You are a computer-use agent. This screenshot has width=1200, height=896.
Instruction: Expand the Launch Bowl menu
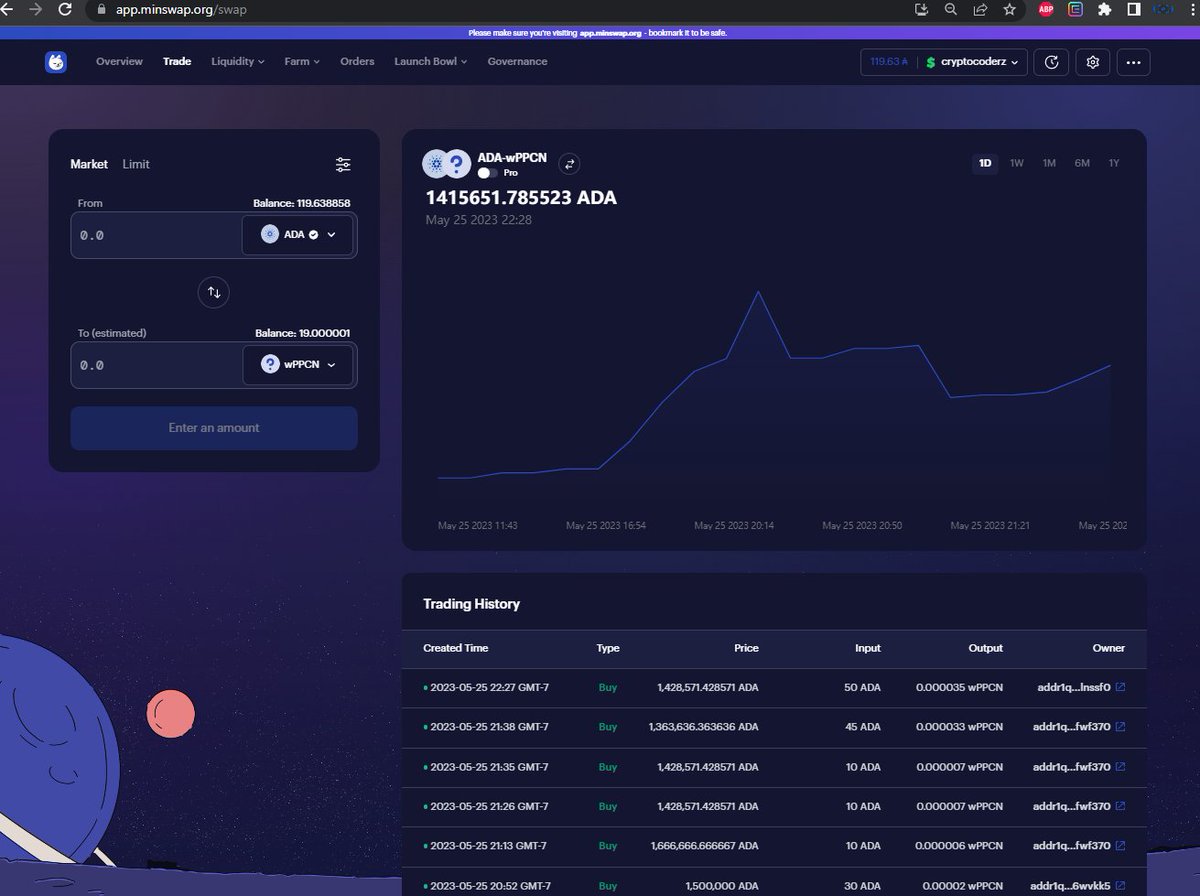431,62
